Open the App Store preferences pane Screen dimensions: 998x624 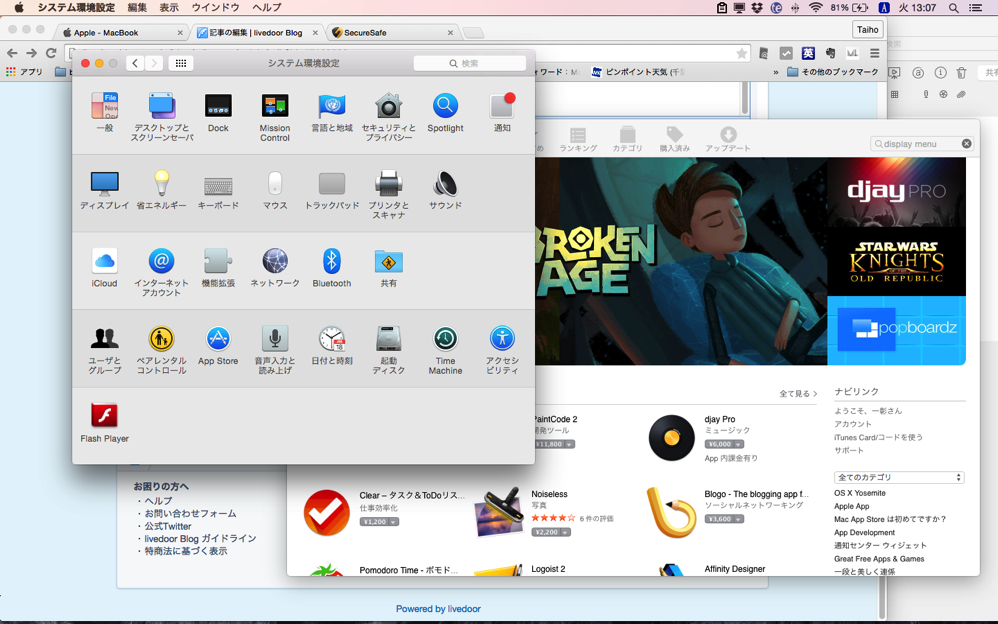click(218, 345)
